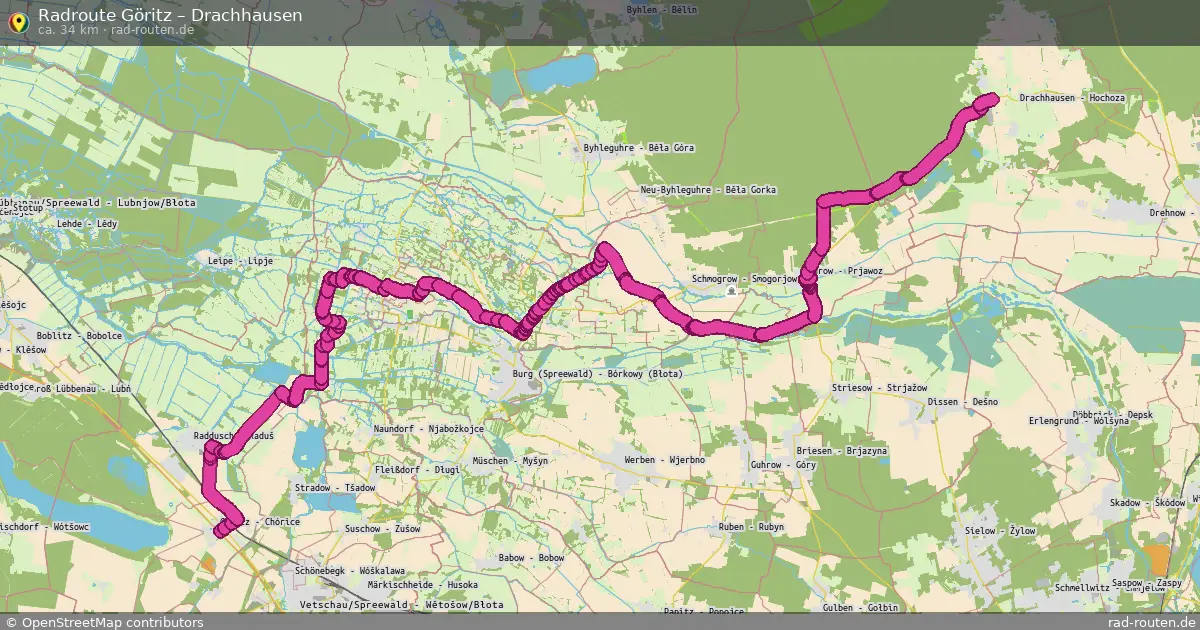
Task: Click the rad-routen.de location pin logo
Action: (x=17, y=21)
